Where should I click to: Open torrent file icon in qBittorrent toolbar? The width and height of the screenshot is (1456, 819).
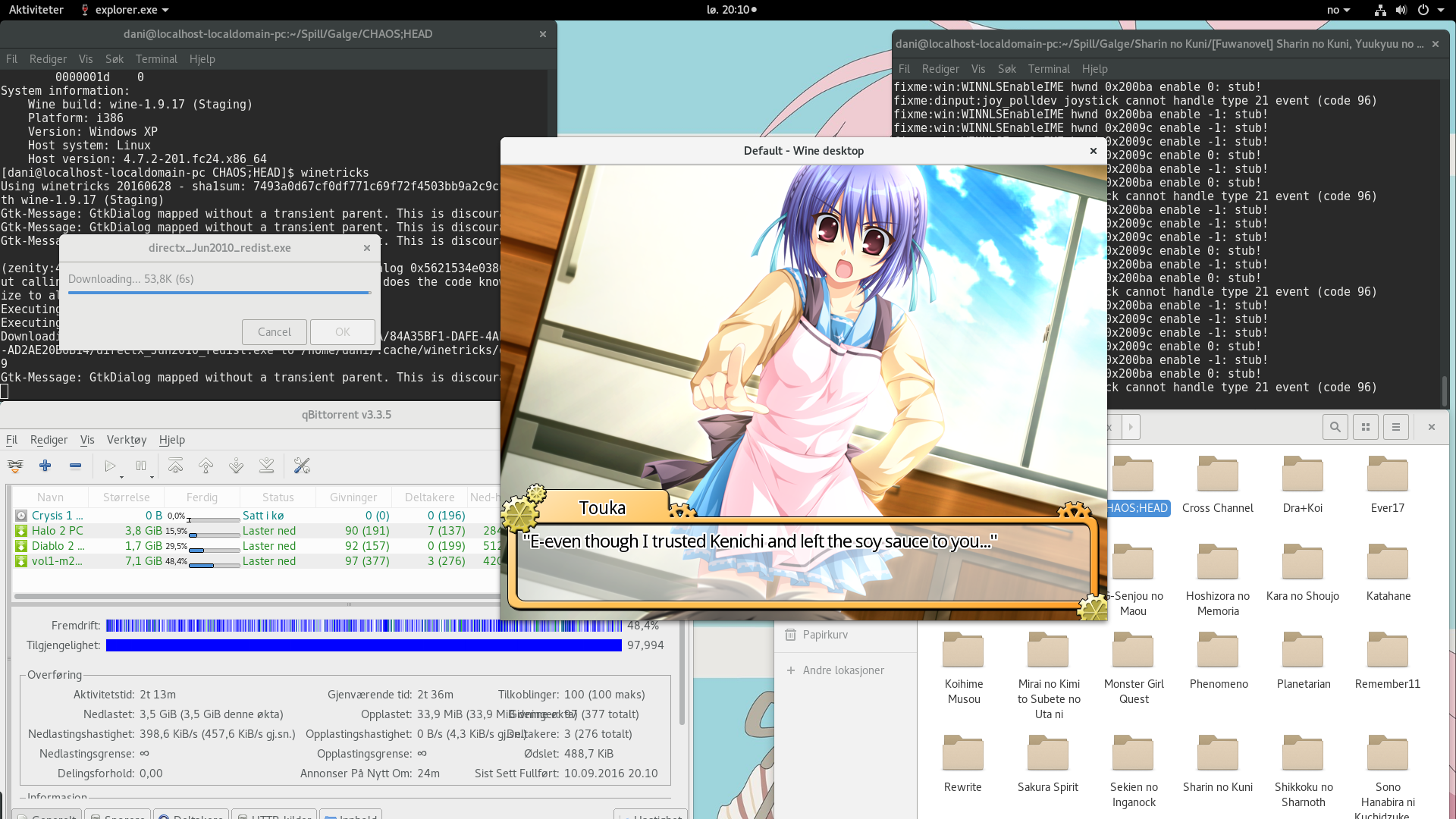pos(15,466)
